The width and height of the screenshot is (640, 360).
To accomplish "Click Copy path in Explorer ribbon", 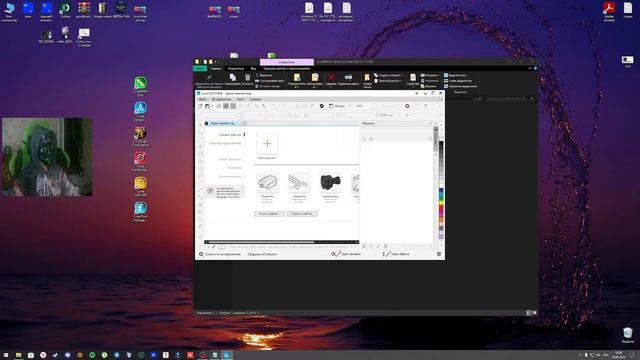I will [x=269, y=81].
